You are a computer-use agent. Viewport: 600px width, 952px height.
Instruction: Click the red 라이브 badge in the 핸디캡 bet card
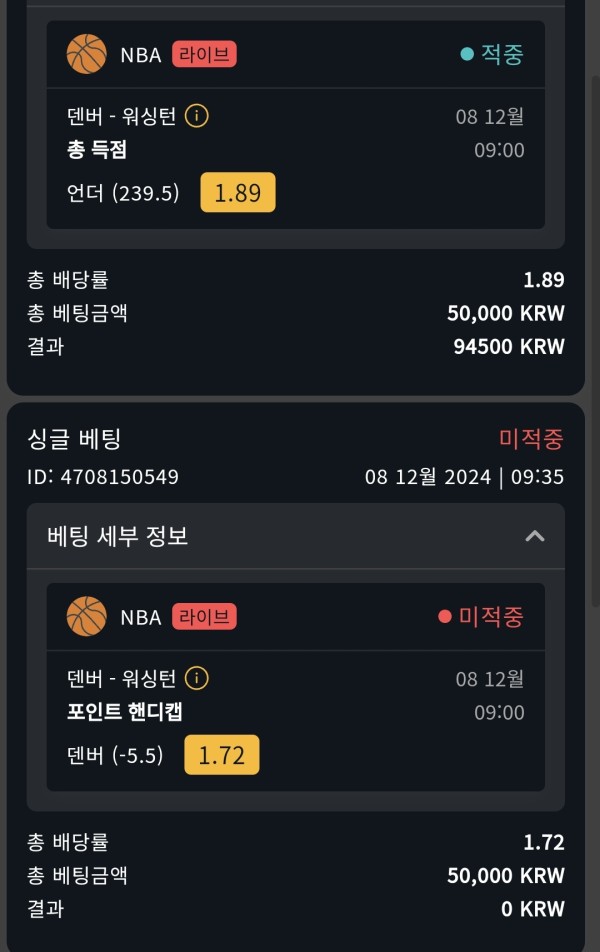(204, 617)
